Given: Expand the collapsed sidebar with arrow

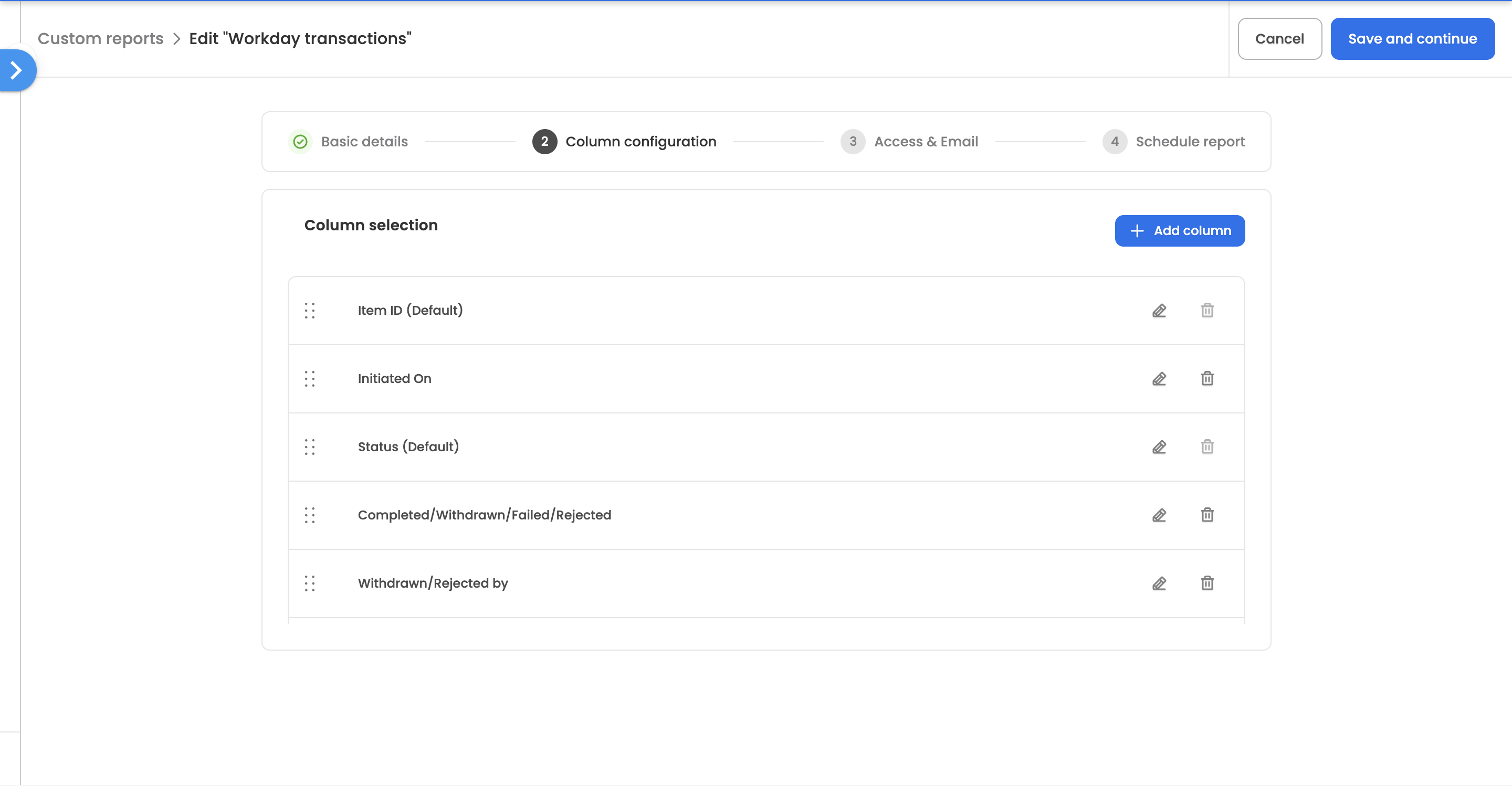Looking at the screenshot, I should coord(16,70).
